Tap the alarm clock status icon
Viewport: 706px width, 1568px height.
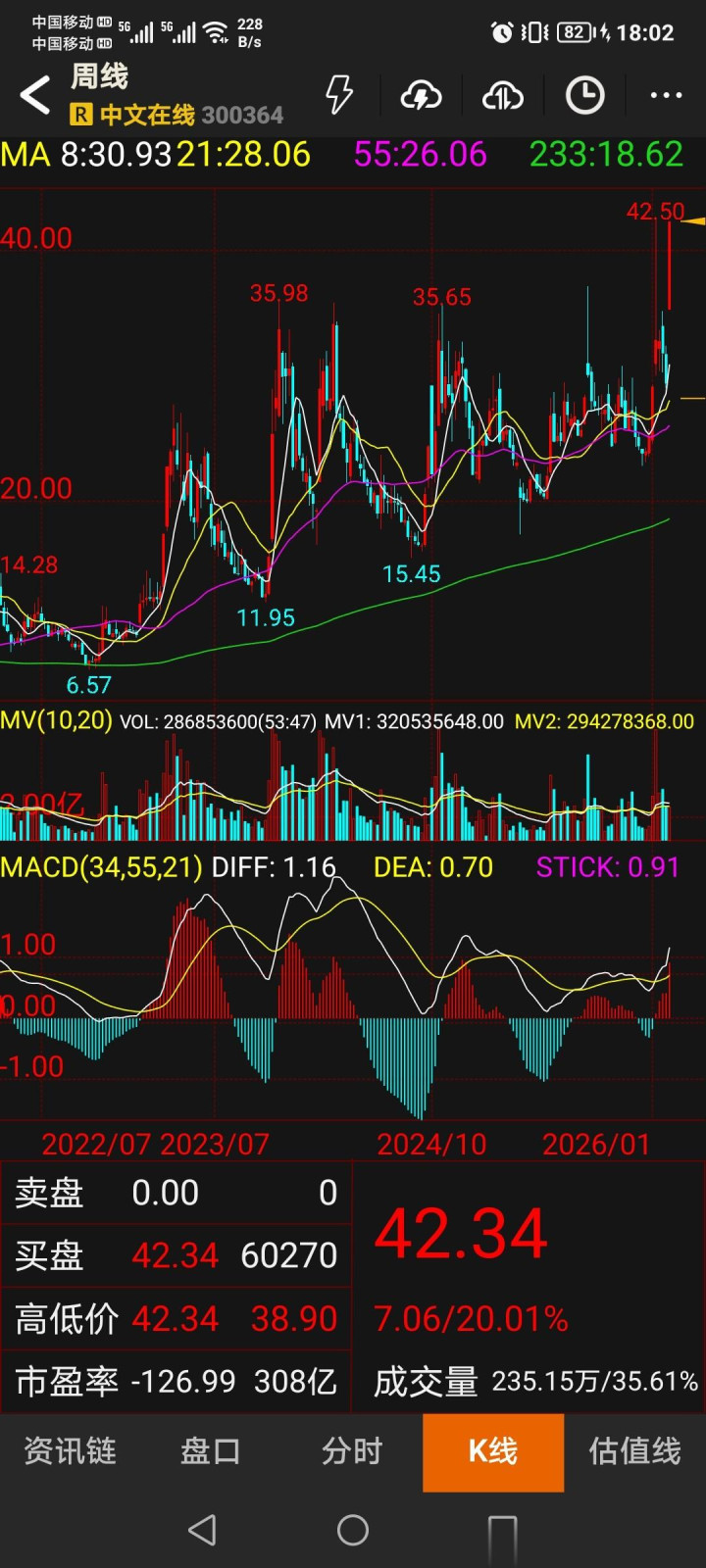coord(502,32)
